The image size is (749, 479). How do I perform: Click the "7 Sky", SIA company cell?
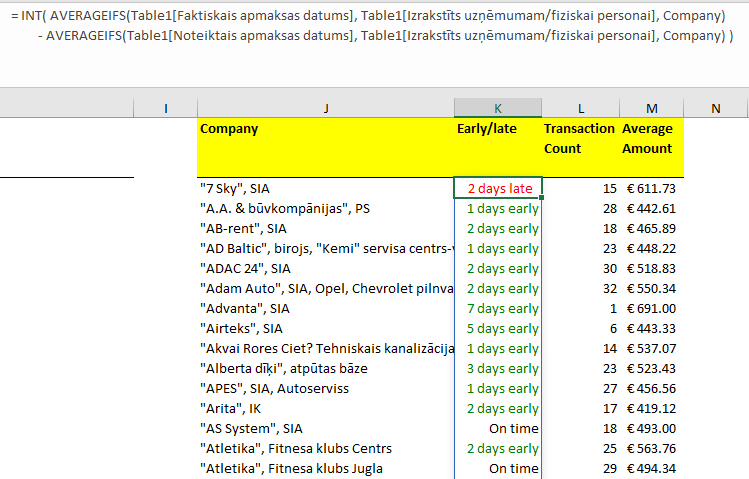click(x=326, y=188)
